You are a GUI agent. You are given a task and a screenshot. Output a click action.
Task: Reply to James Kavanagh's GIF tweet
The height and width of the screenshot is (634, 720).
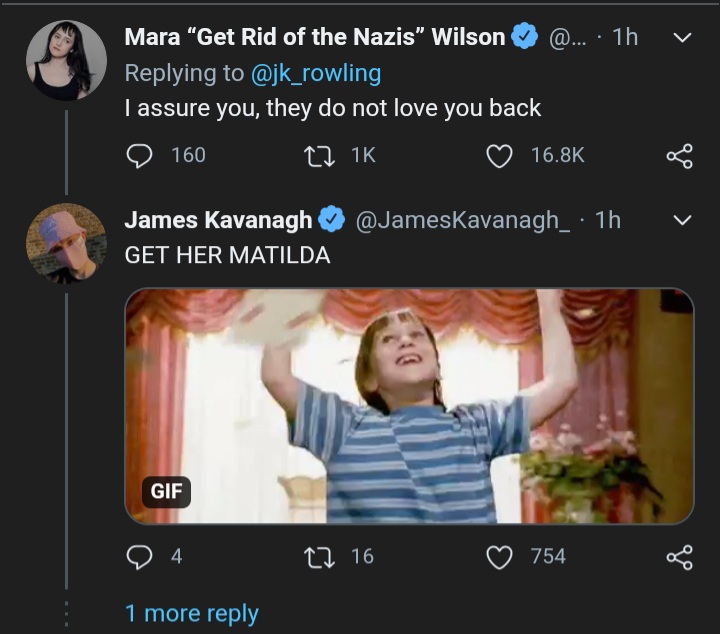point(139,557)
